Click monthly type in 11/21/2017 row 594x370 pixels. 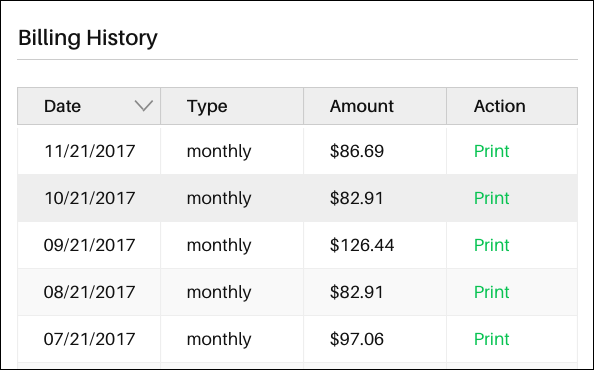tap(219, 151)
